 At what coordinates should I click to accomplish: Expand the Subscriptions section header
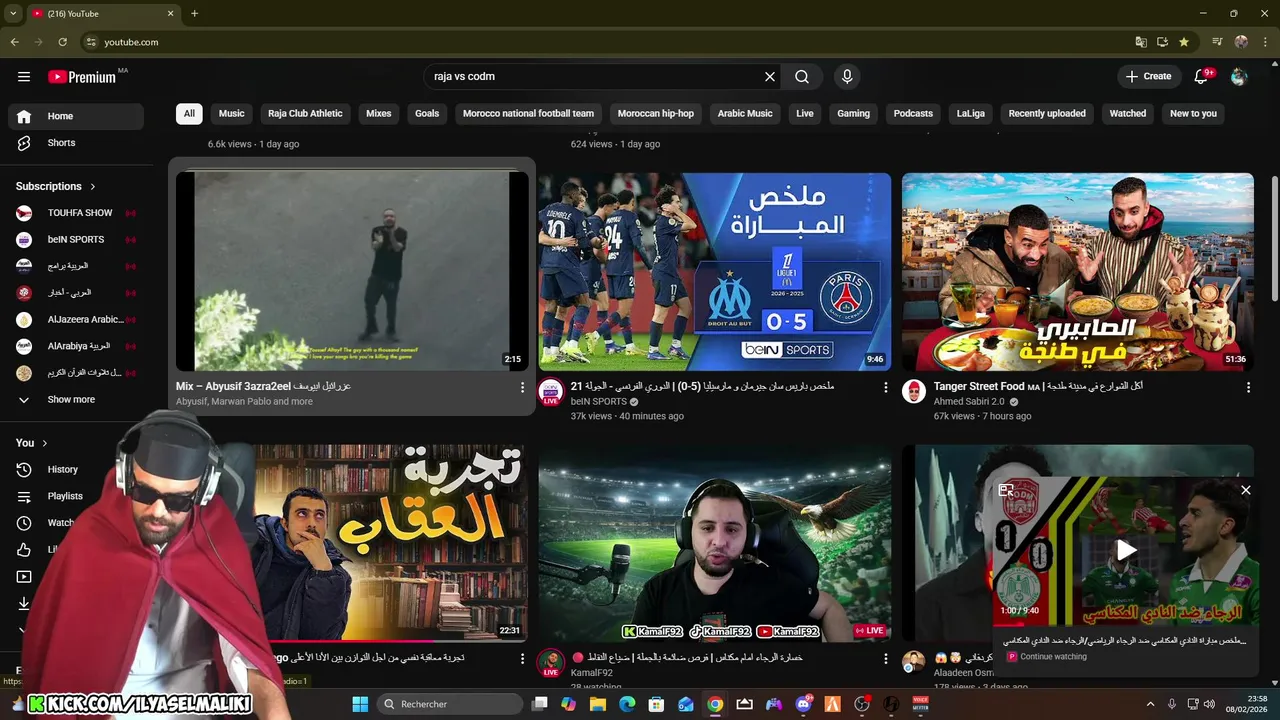(56, 186)
